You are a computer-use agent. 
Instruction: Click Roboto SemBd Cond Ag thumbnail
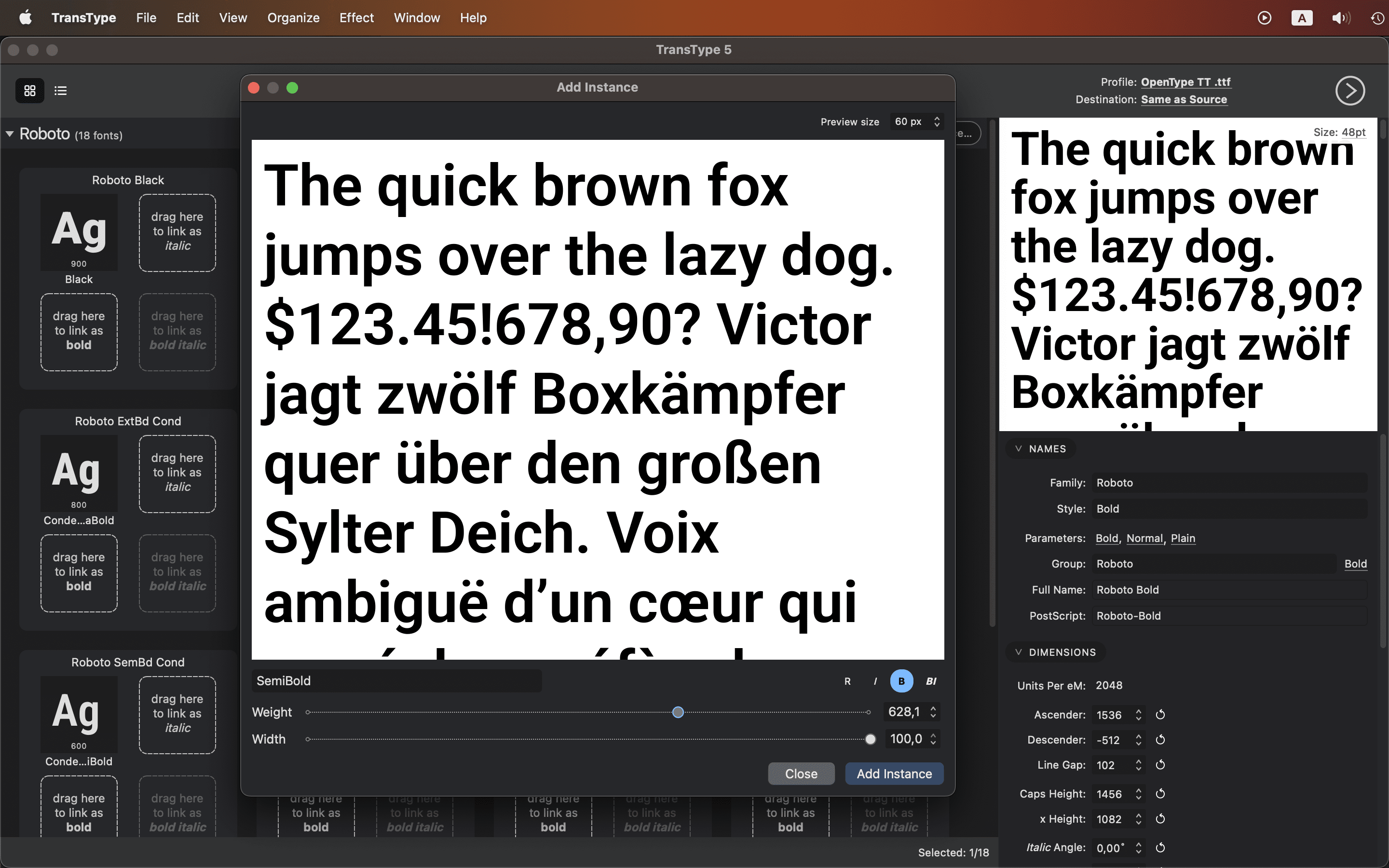tap(79, 714)
